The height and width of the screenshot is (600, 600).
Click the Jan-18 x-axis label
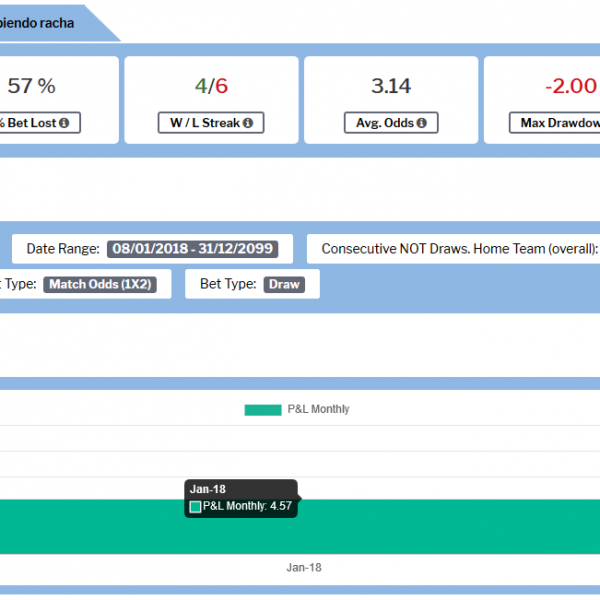tap(303, 567)
